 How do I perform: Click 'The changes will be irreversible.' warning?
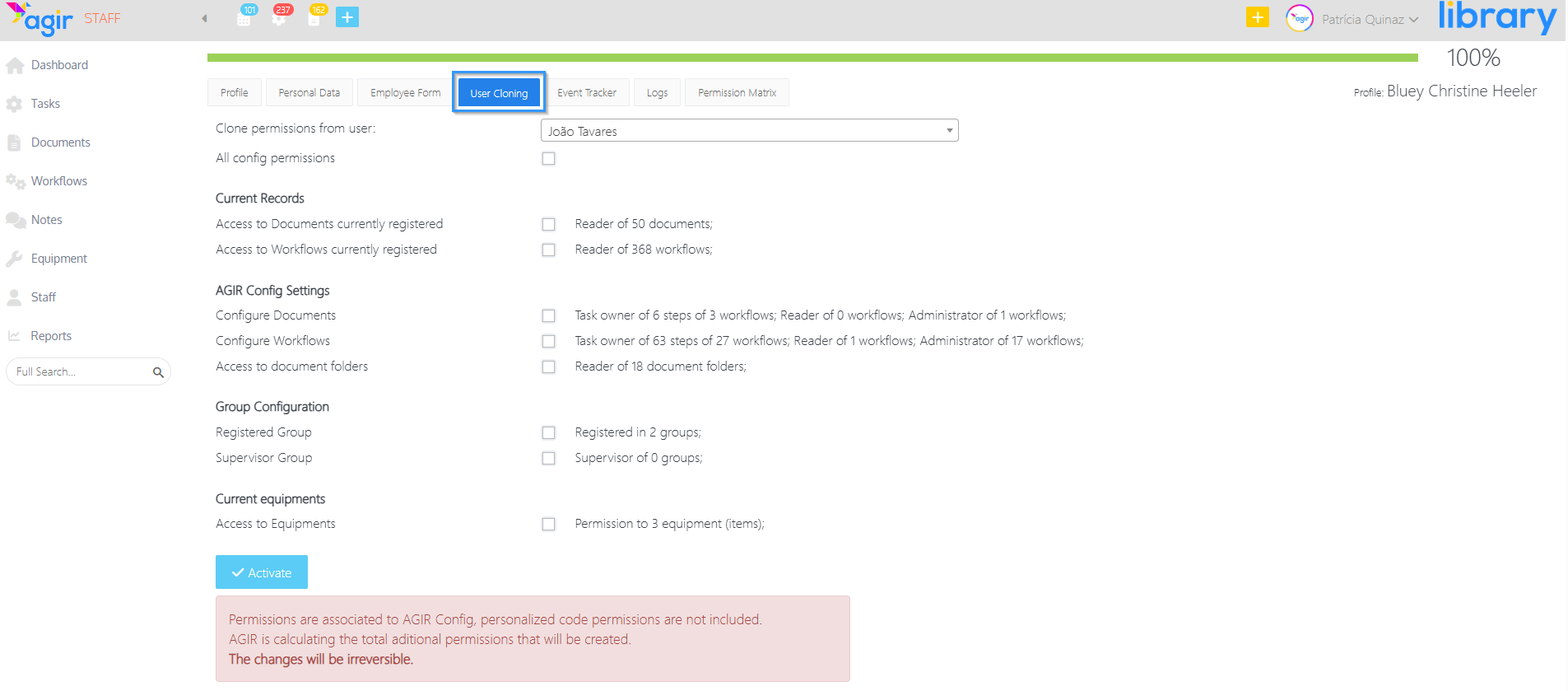tap(321, 660)
